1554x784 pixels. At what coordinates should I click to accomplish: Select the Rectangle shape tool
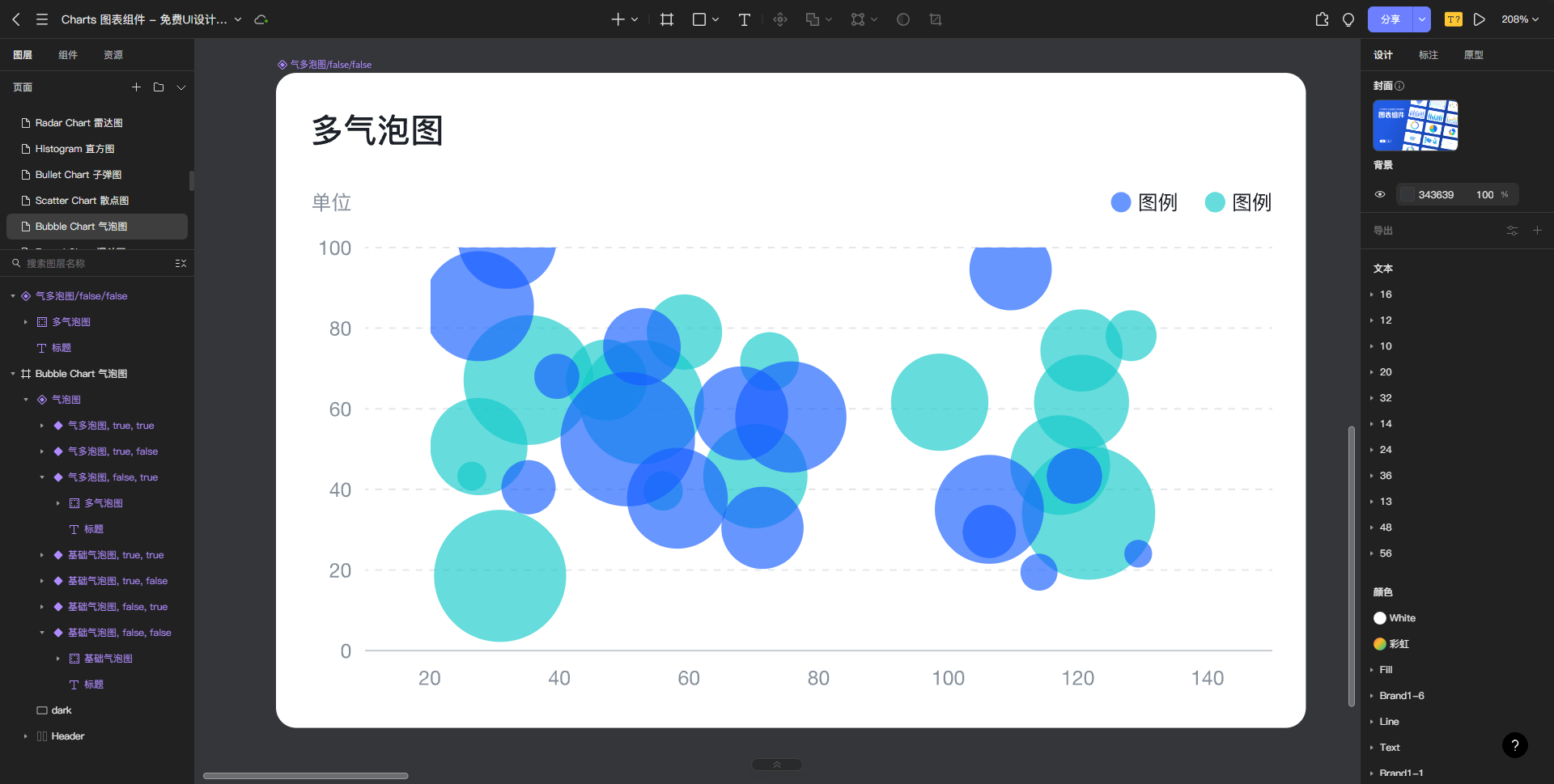699,19
